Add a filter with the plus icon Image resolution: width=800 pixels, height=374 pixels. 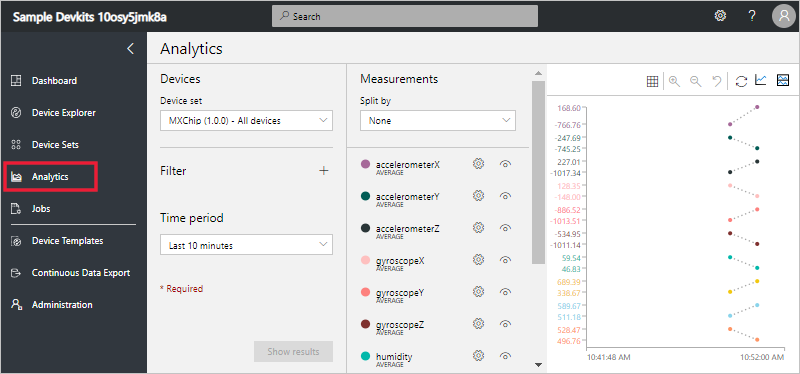323,170
